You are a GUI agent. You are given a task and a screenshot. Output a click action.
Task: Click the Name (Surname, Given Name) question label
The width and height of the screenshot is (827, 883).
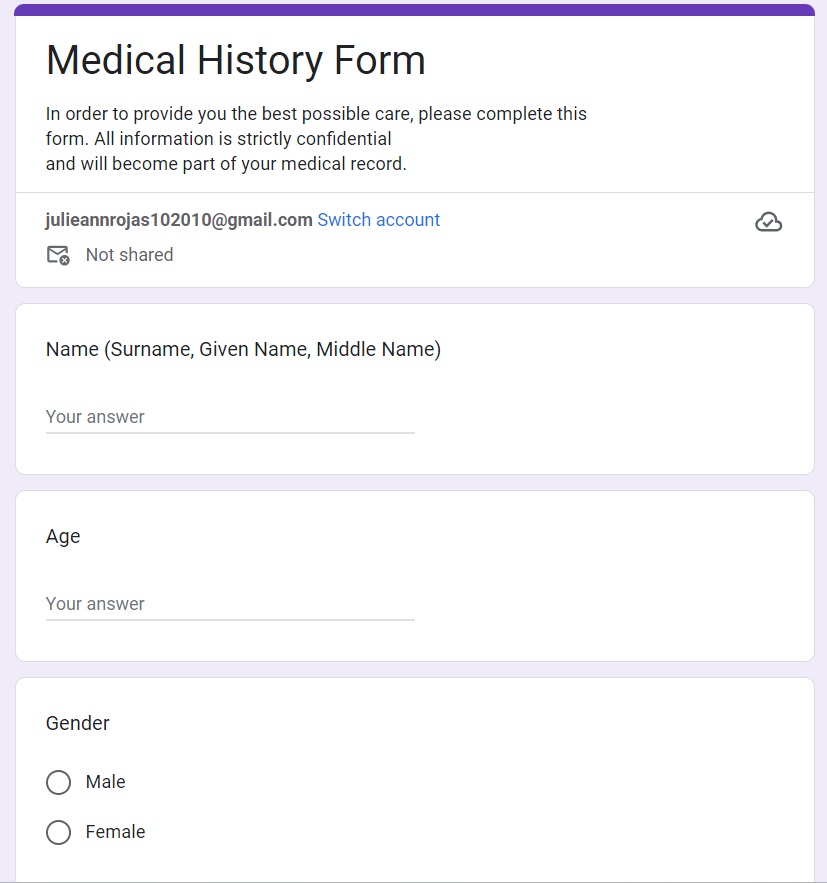[243, 349]
